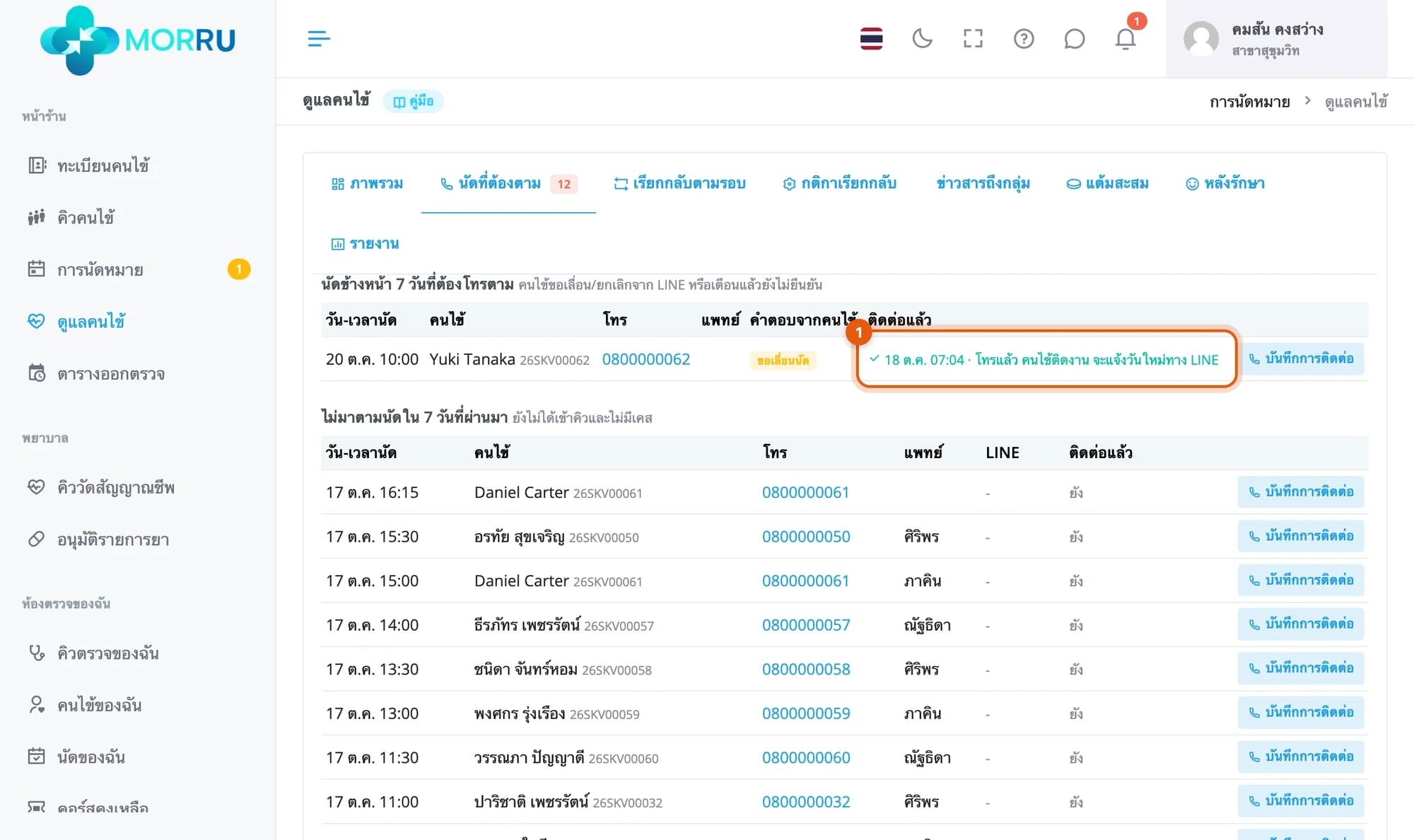Click phone number 0800000057

(x=806, y=625)
